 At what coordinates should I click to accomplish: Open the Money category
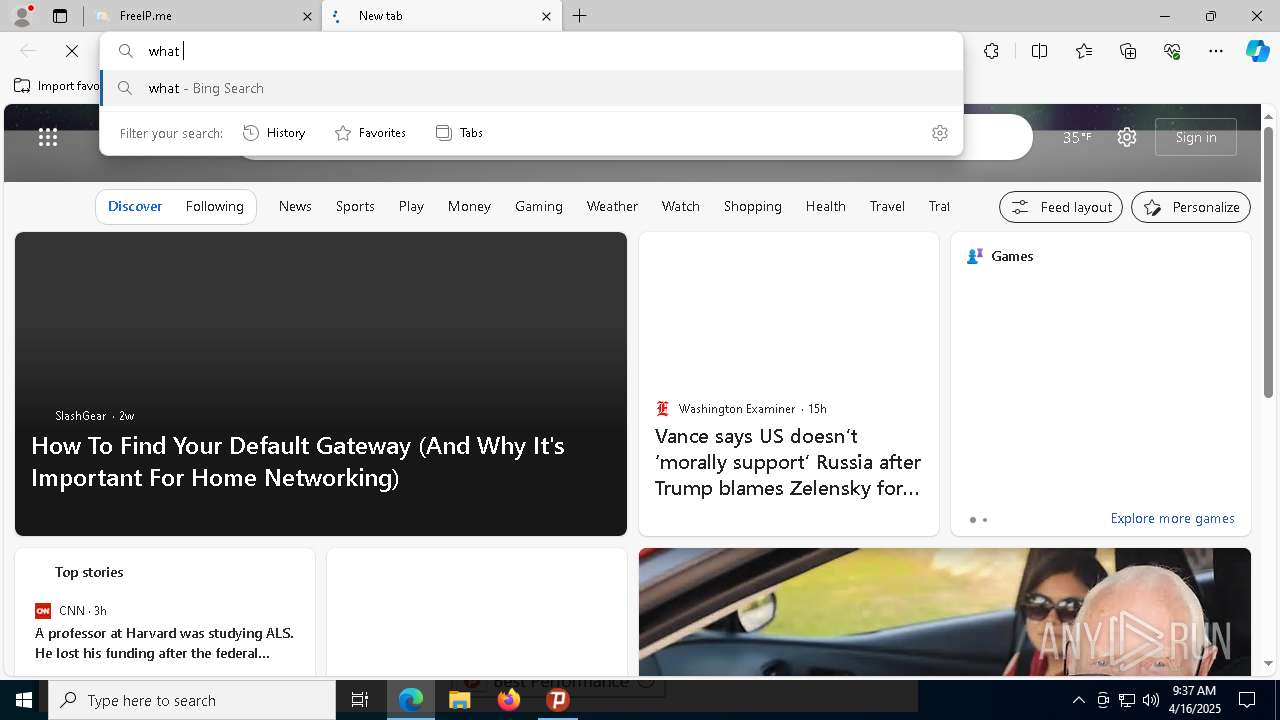point(469,206)
